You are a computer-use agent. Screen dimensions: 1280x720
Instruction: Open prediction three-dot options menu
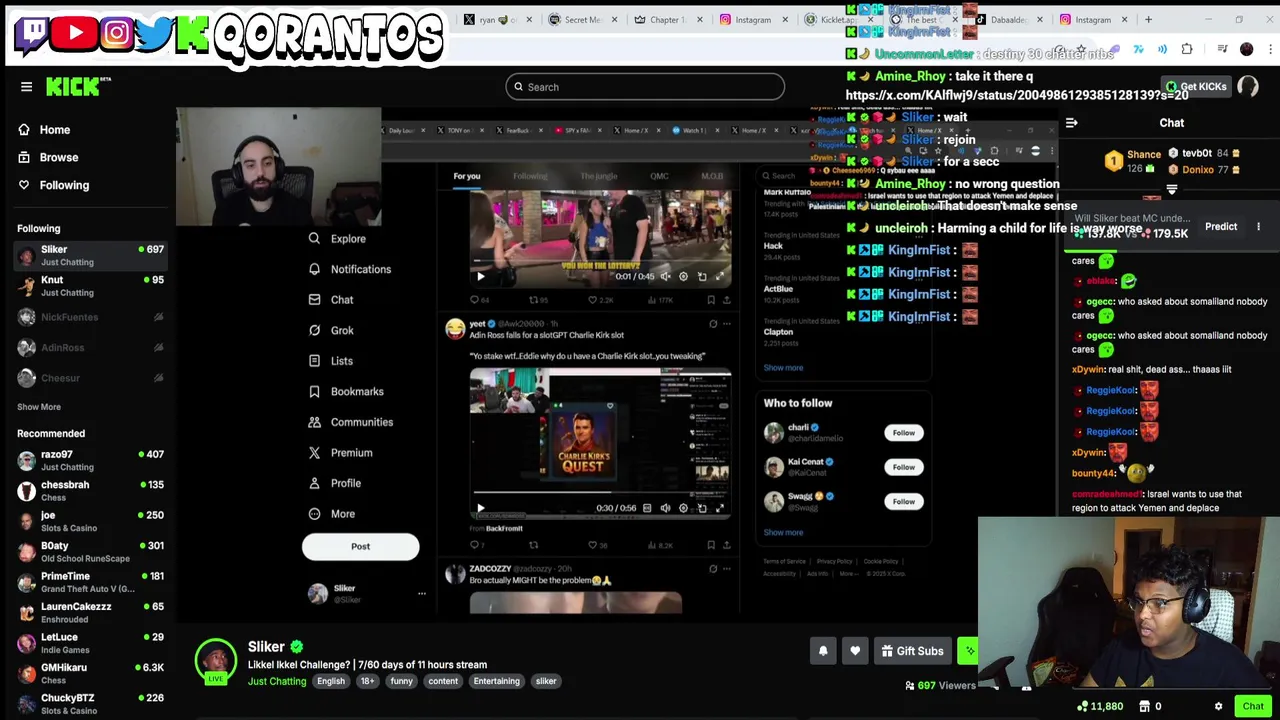[x=1258, y=227]
